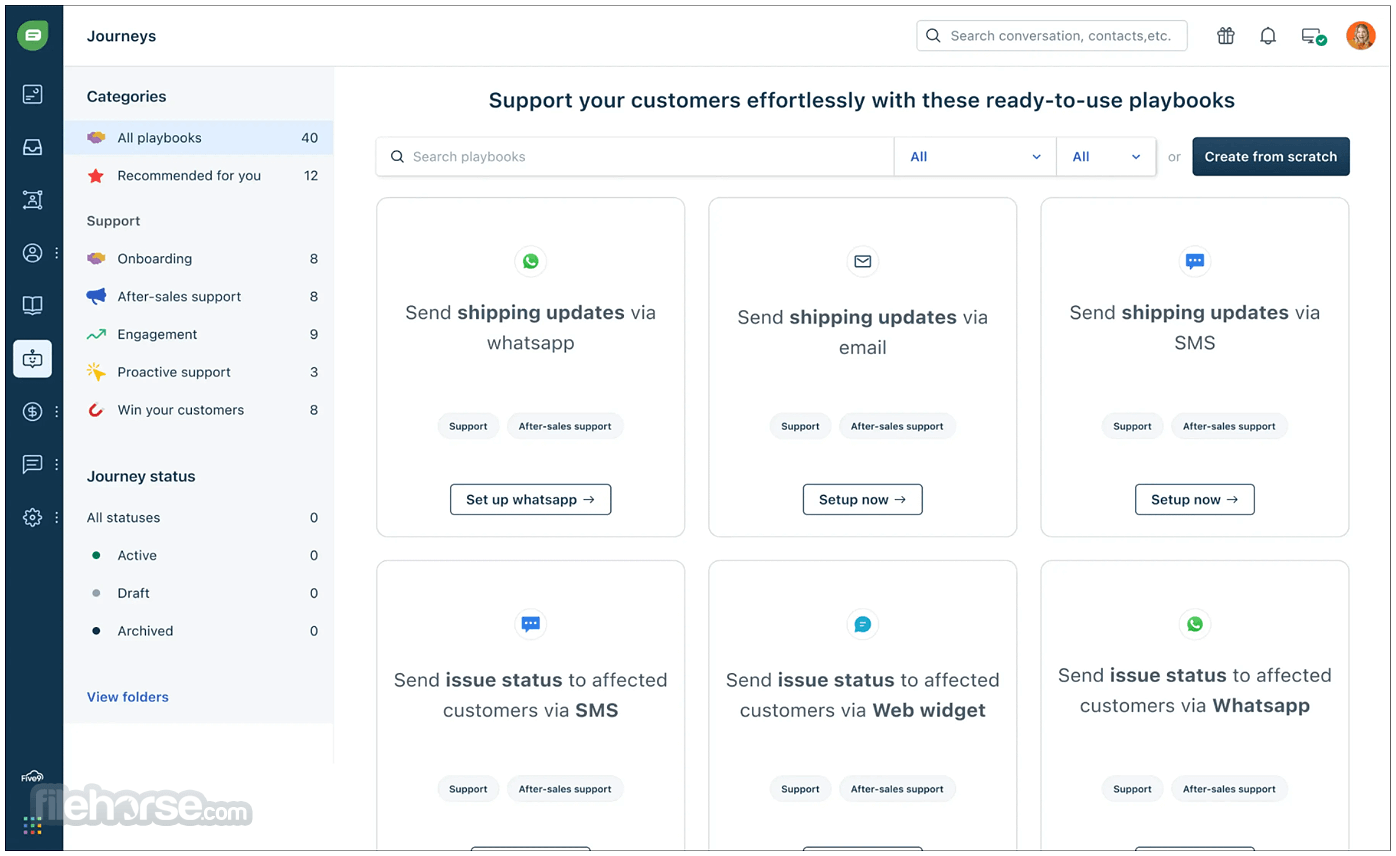Open the narrower All dropdown beside the 'or' label
Screen dimensions: 1396x856
pyautogui.click(x=1107, y=157)
